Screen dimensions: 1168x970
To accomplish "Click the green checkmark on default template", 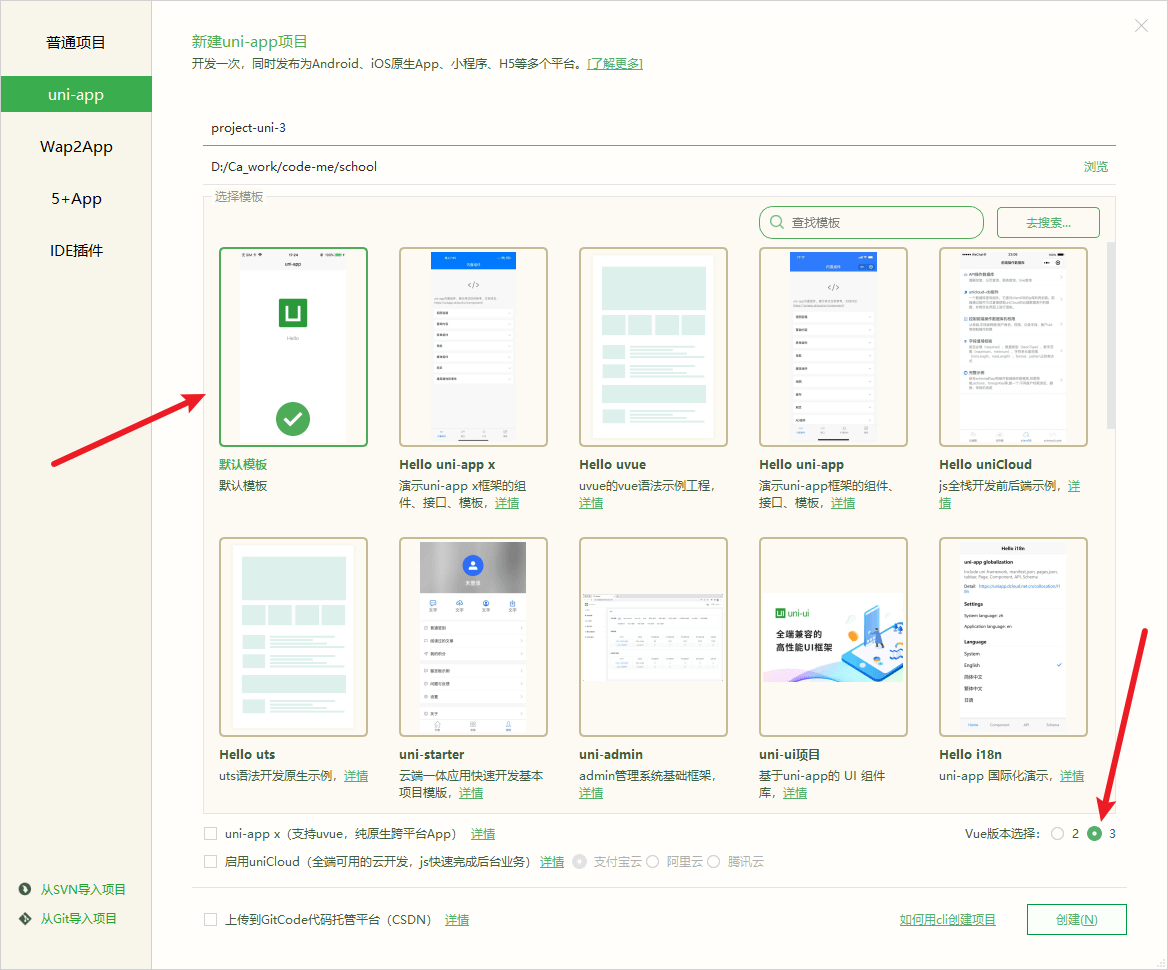I will point(293,419).
